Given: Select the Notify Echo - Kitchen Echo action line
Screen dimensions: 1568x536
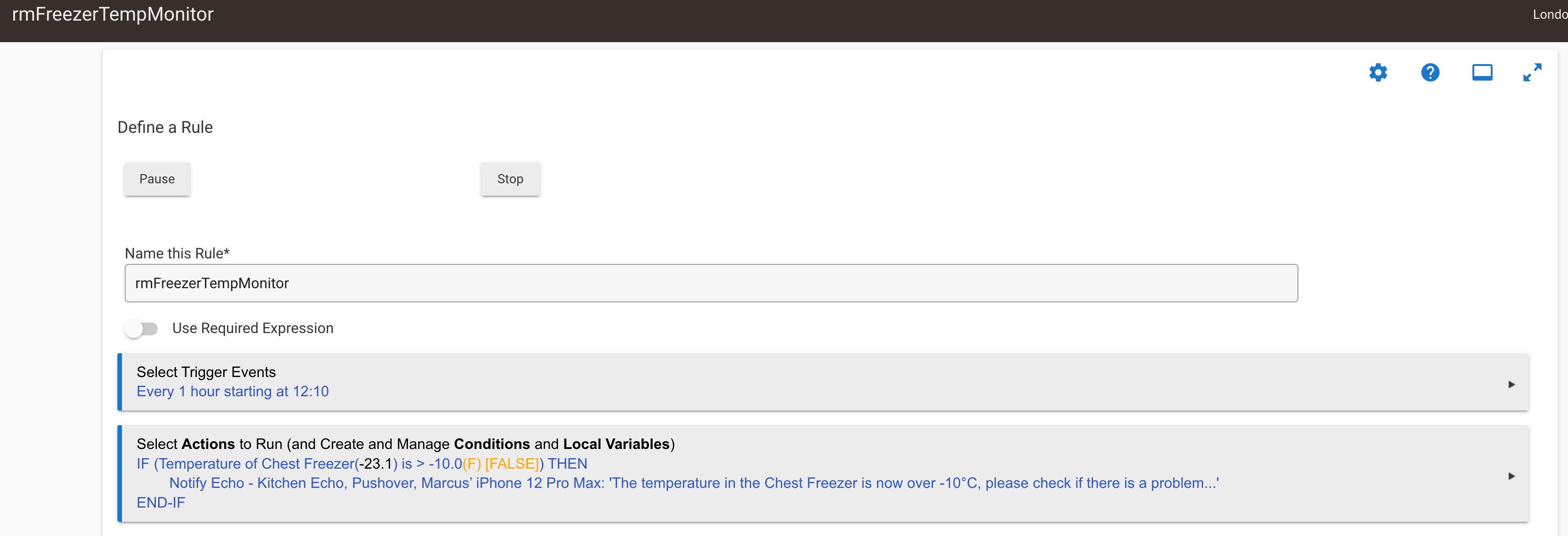Looking at the screenshot, I should click(694, 483).
